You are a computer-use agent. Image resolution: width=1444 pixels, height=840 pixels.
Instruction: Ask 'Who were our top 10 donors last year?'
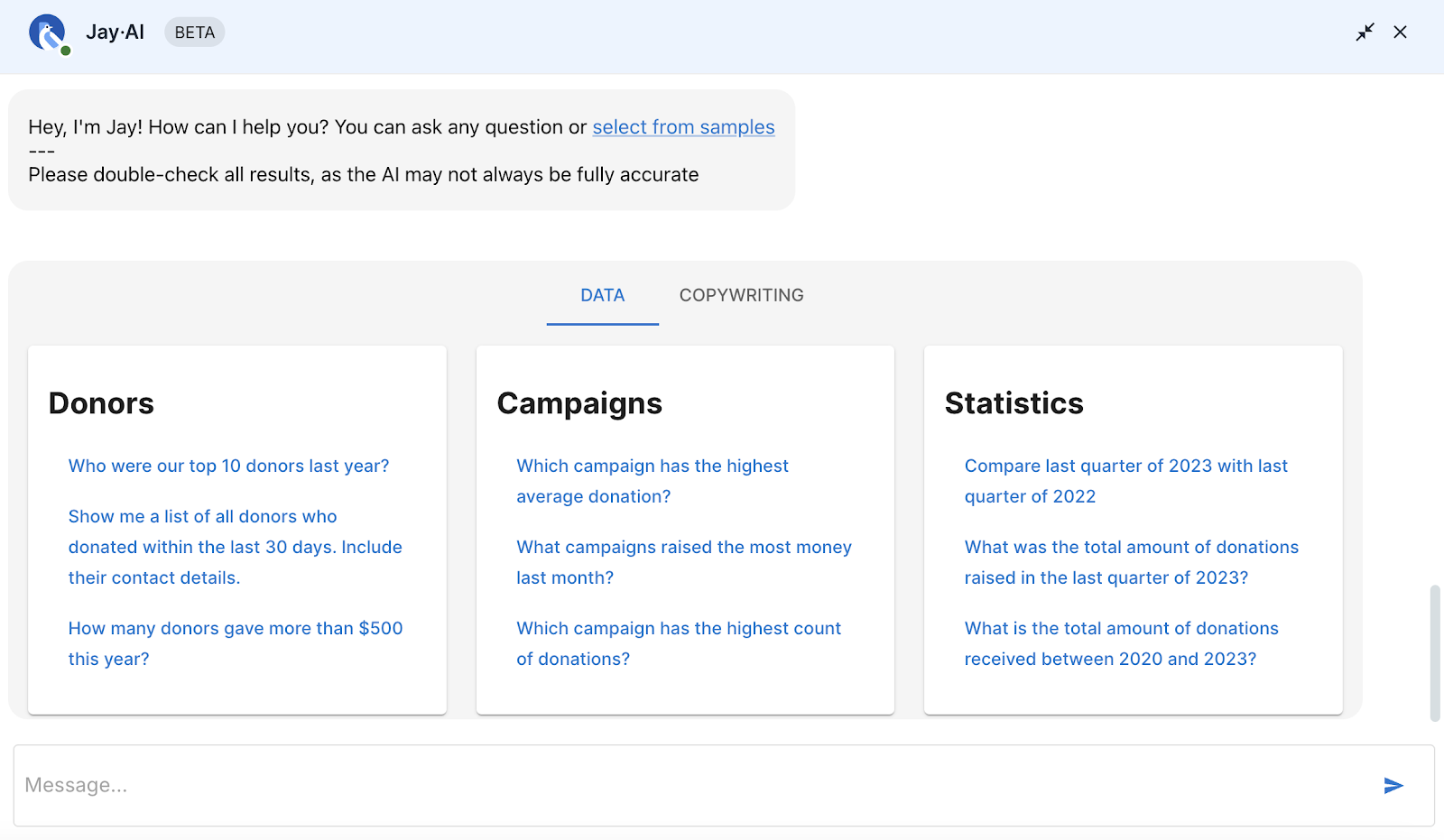(229, 466)
